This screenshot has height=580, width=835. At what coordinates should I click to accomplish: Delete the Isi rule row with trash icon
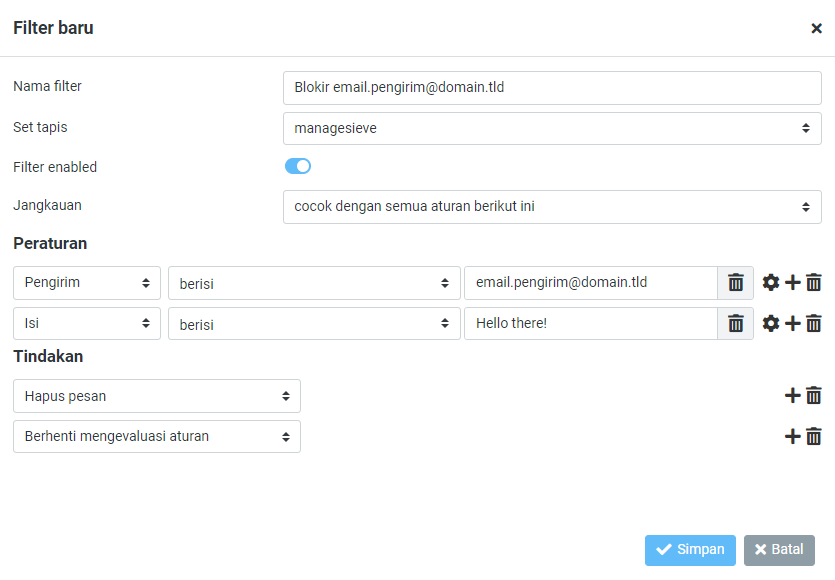pyautogui.click(x=813, y=323)
